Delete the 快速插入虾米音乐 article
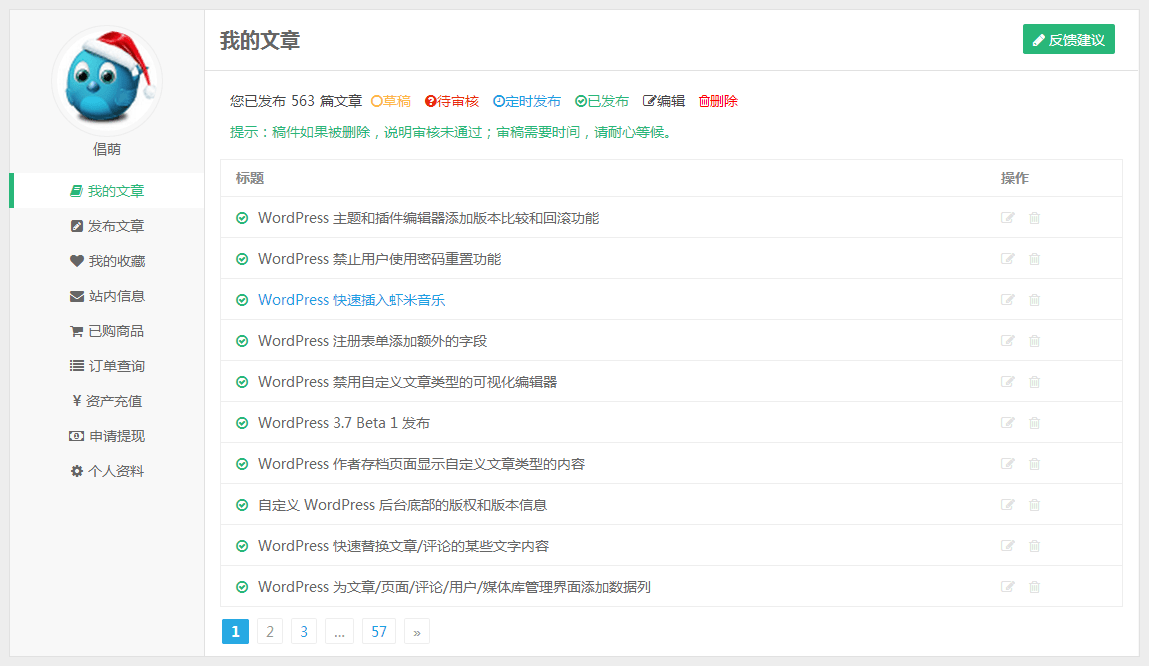This screenshot has width=1149, height=666. 1034,300
